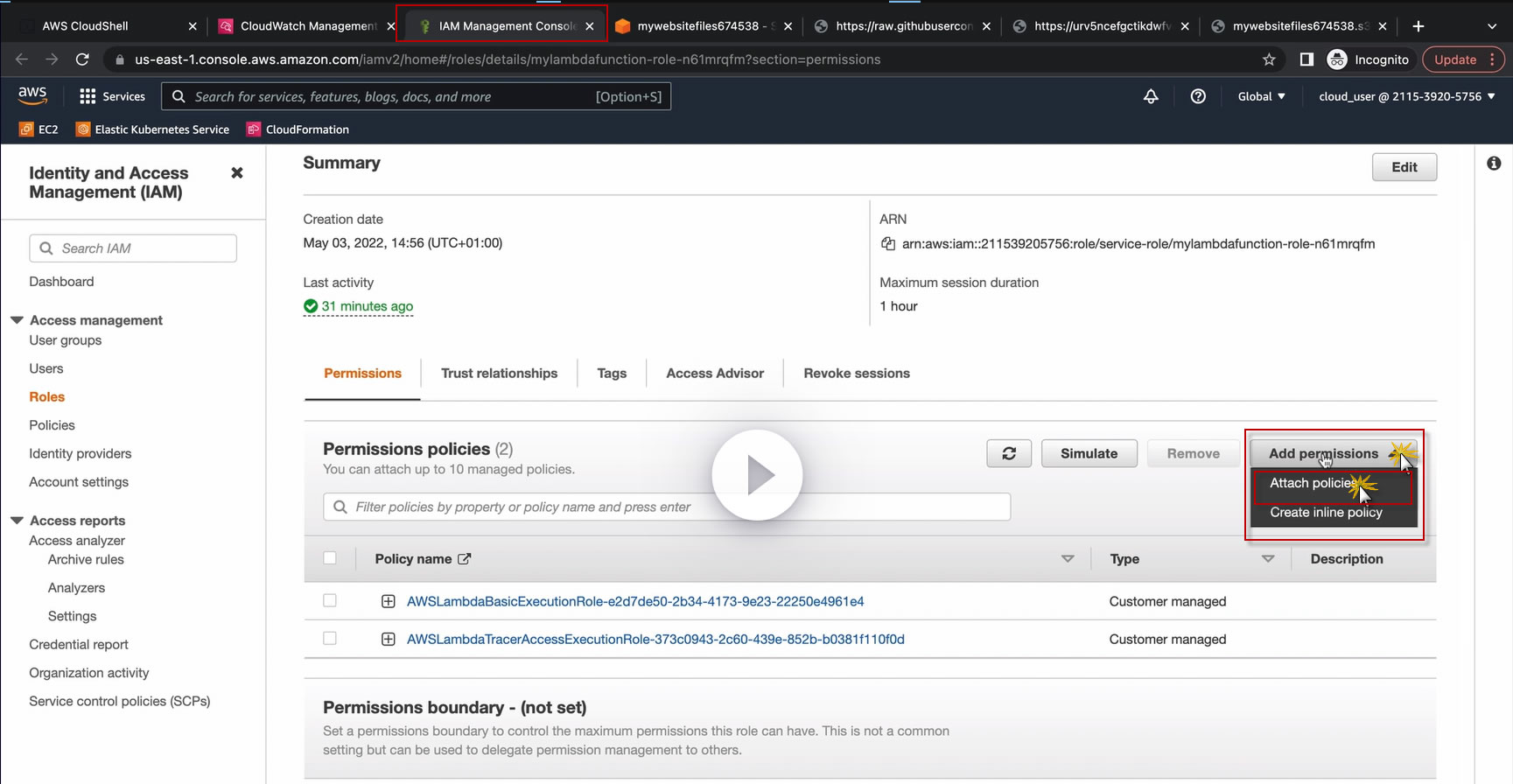Go forward in browser history

pyautogui.click(x=52, y=59)
